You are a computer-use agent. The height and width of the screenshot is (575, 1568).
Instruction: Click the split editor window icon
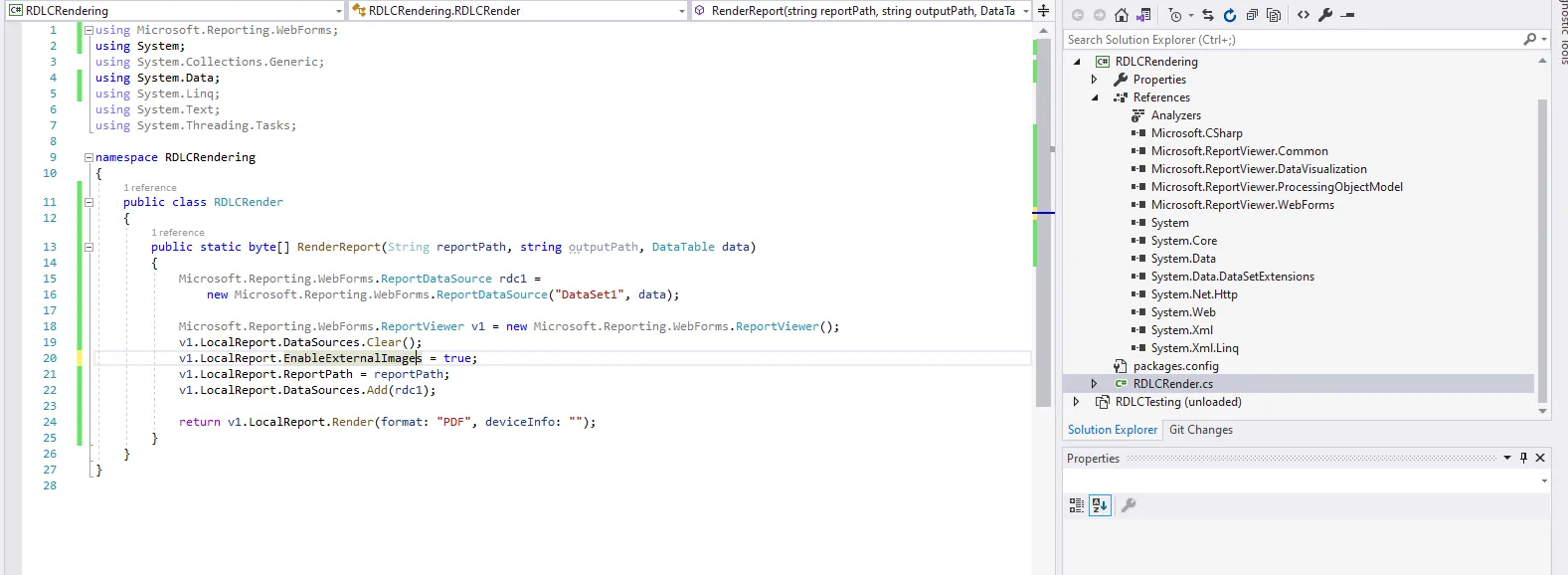point(1043,10)
